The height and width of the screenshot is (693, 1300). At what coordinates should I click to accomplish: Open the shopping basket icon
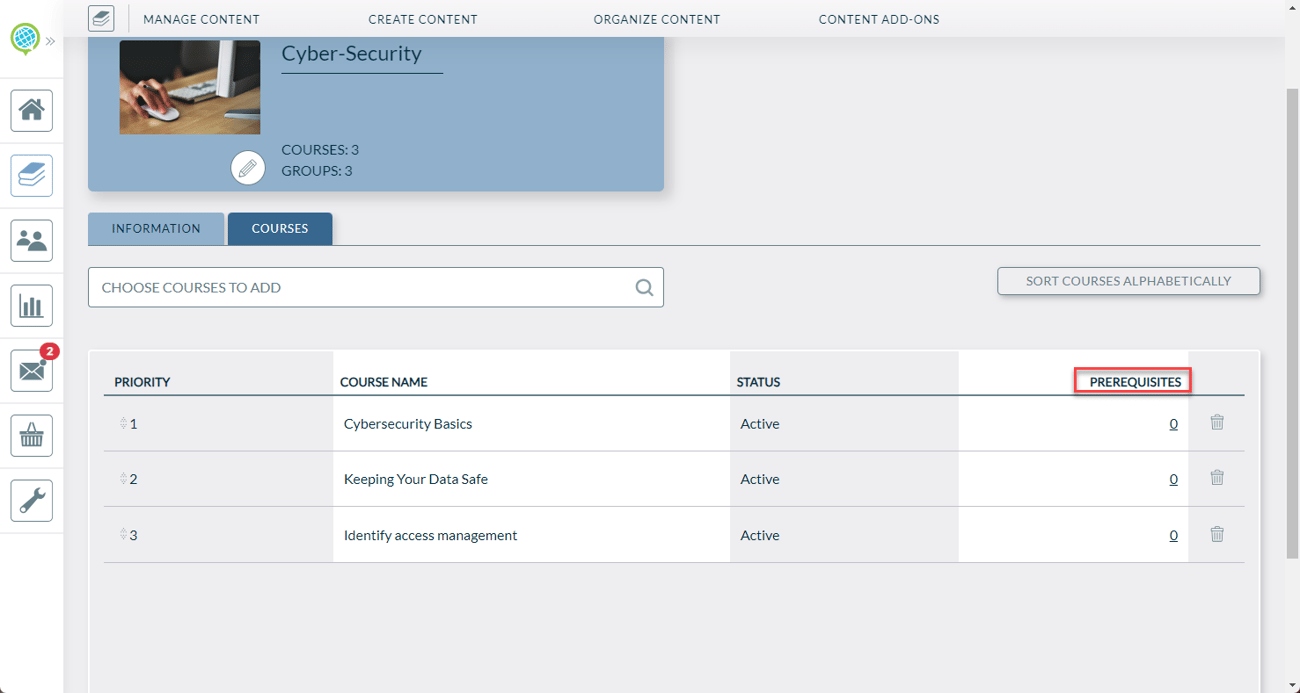coord(32,436)
